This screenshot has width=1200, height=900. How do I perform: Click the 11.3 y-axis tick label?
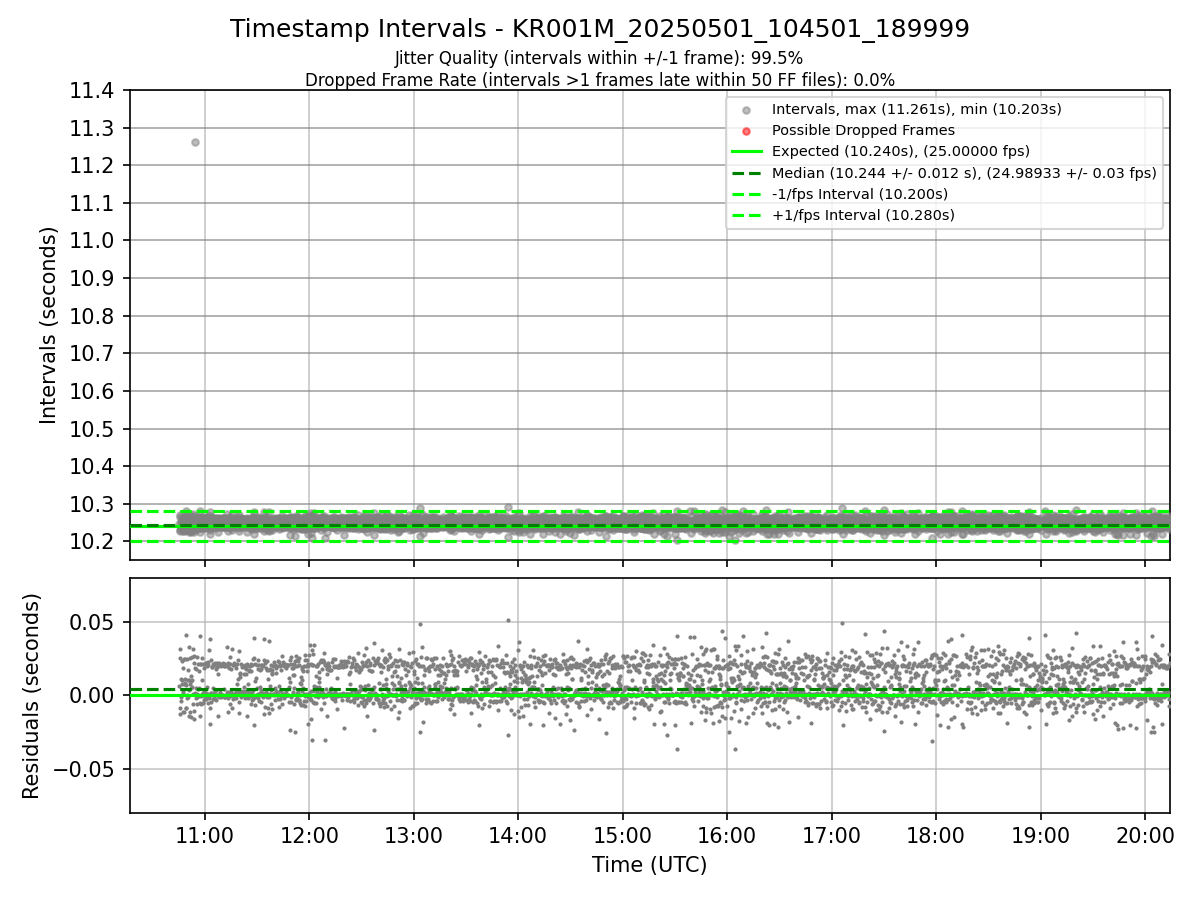pos(93,128)
